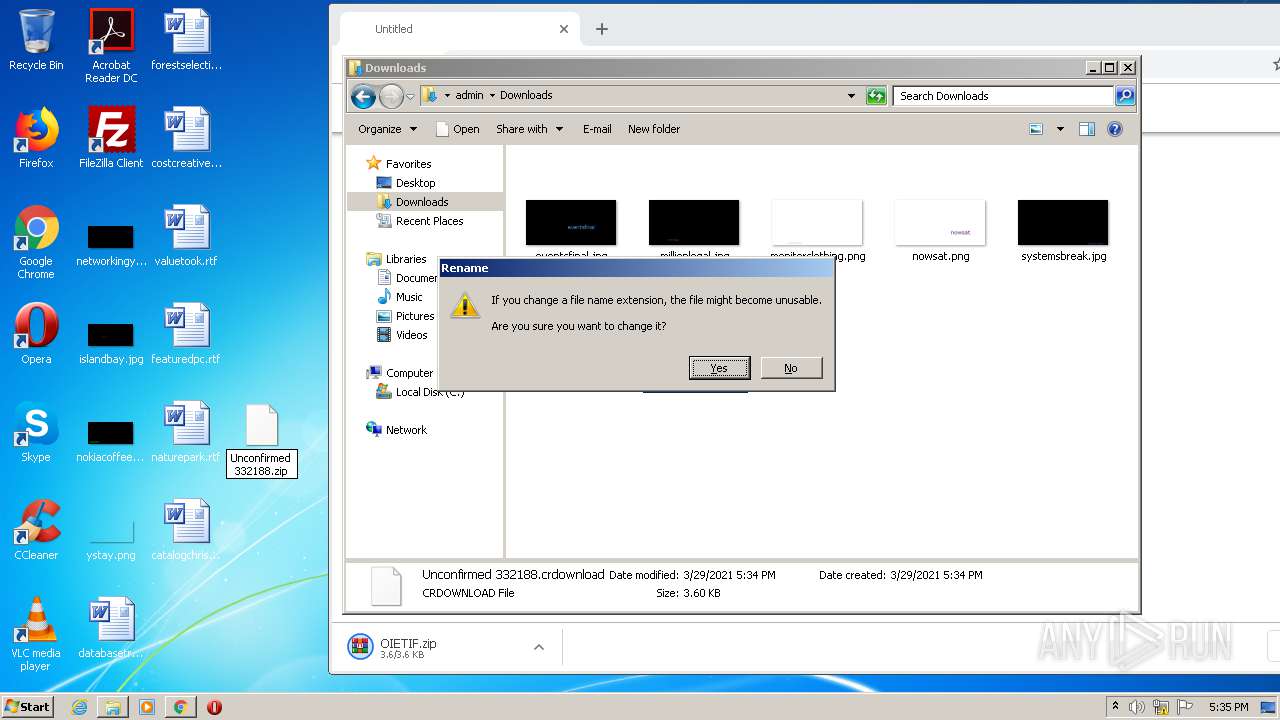Viewport: 1280px width, 720px height.
Task: Open OIETIF.zip from download bar
Action: 409,647
